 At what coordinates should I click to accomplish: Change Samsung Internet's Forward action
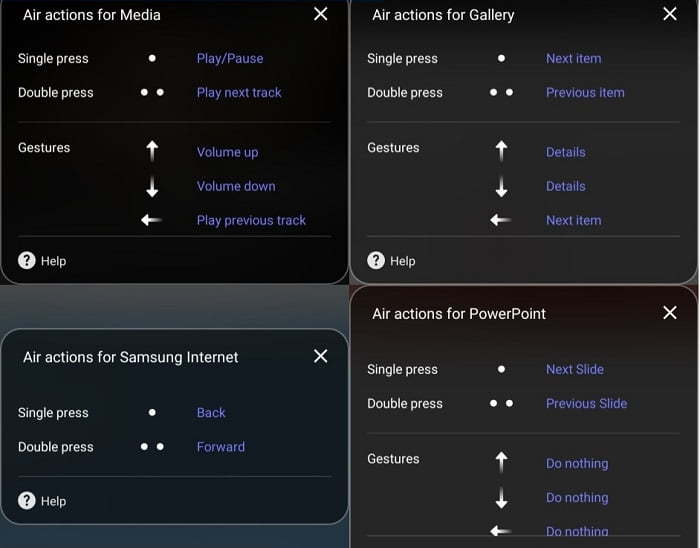[221, 447]
